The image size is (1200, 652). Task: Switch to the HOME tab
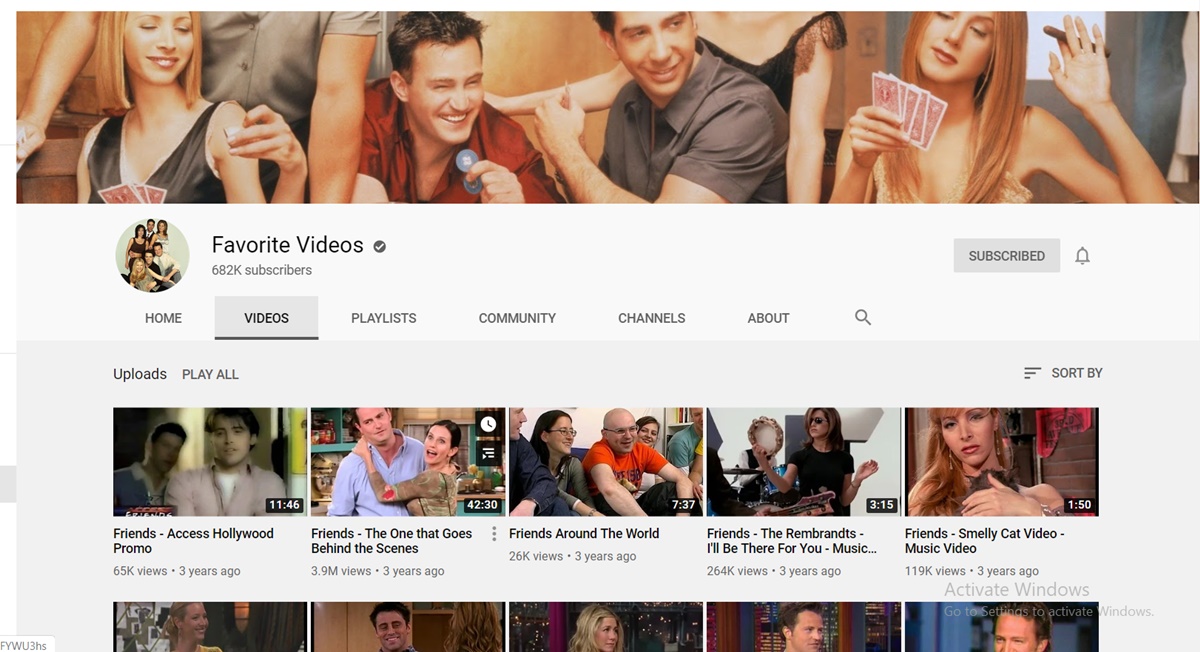[x=163, y=318]
